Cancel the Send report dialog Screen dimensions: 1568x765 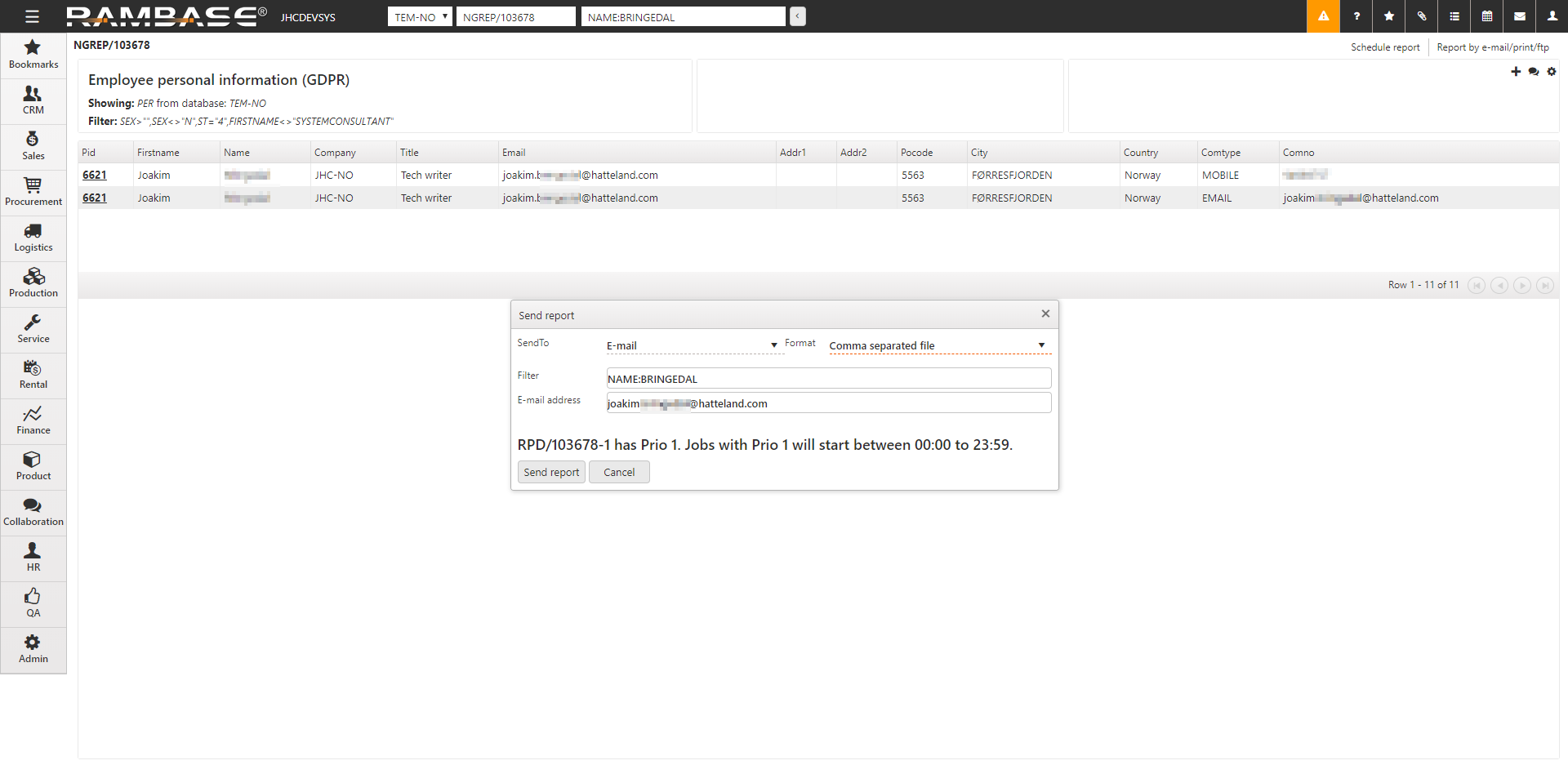tap(619, 472)
